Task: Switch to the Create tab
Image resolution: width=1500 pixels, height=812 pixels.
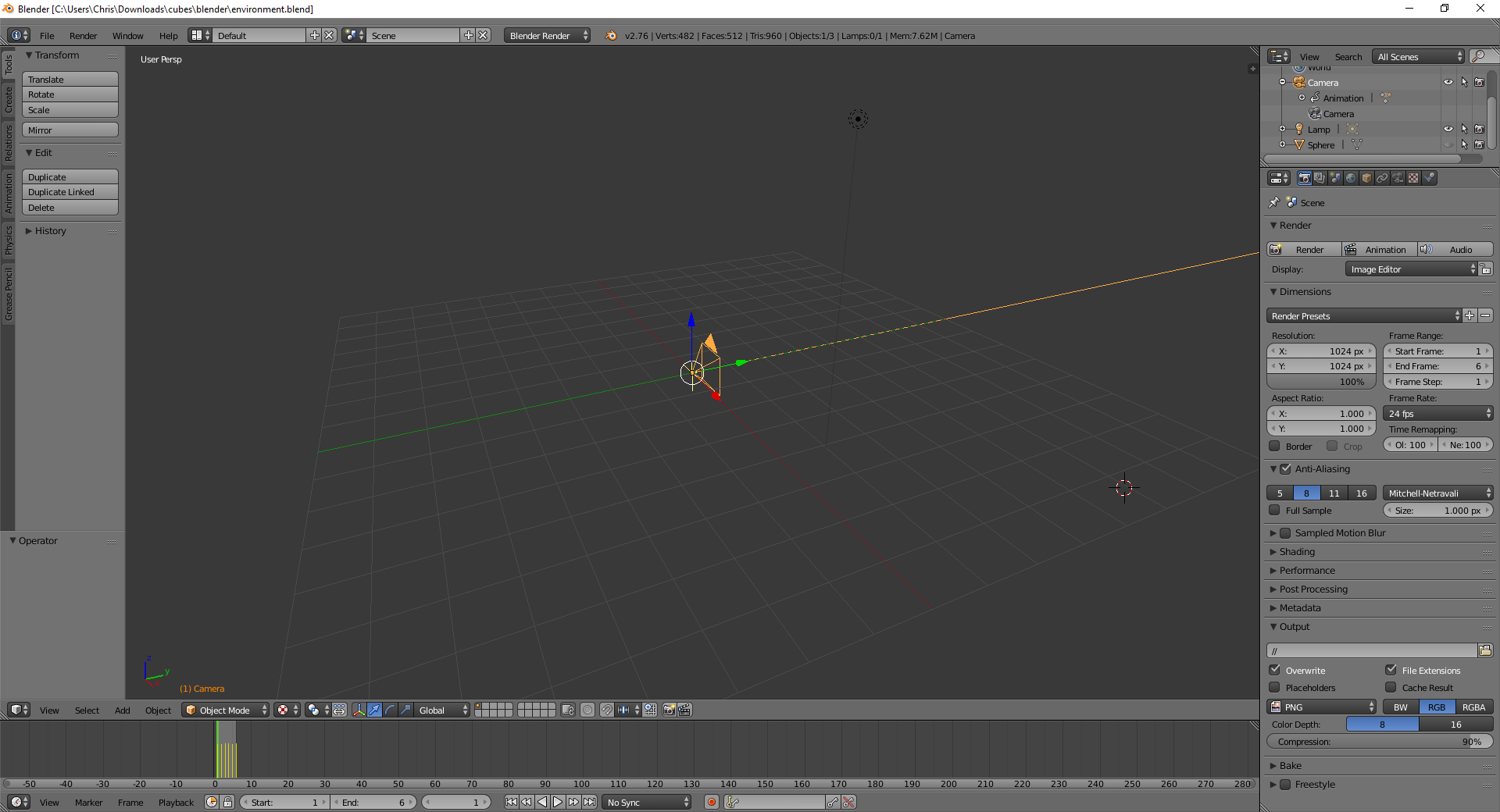Action: coord(9,100)
